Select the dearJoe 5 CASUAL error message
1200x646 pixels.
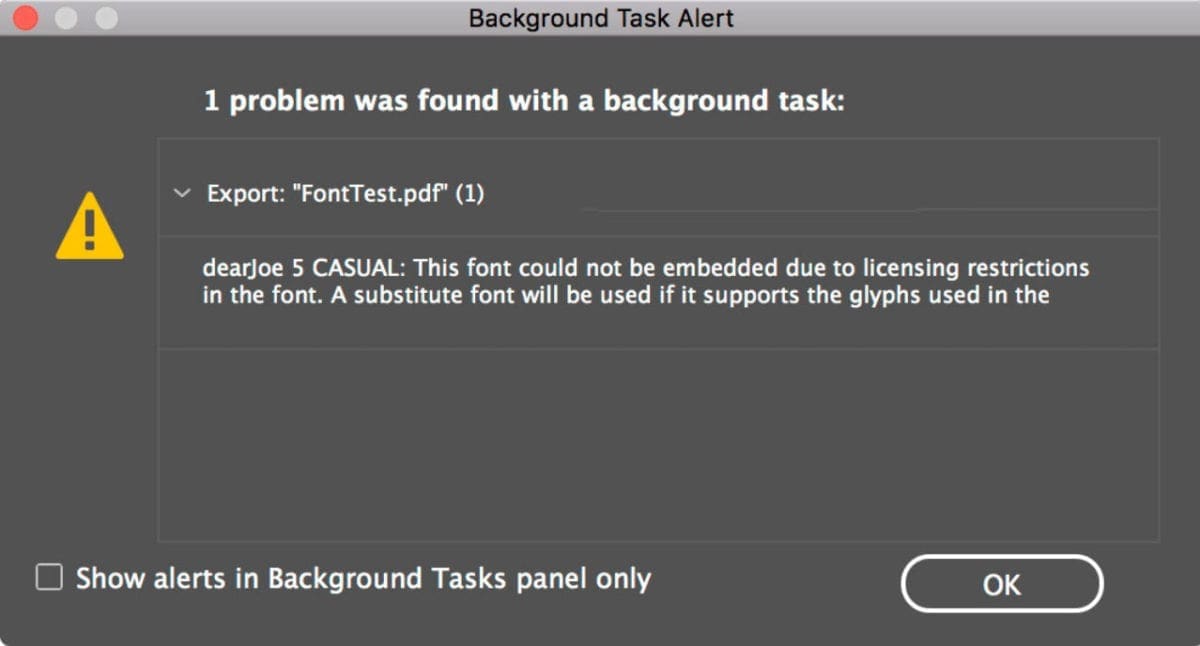click(x=645, y=282)
